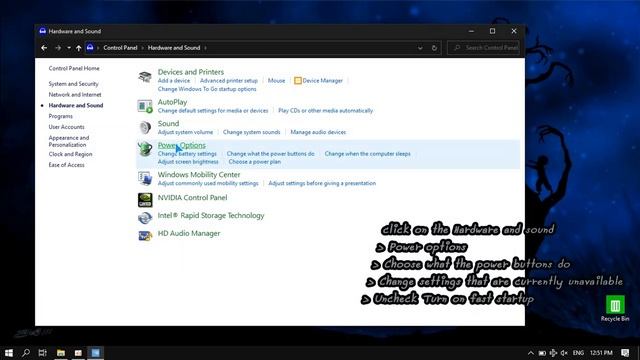
Task: Click Change Windows To Go startup options
Action: tap(207, 89)
